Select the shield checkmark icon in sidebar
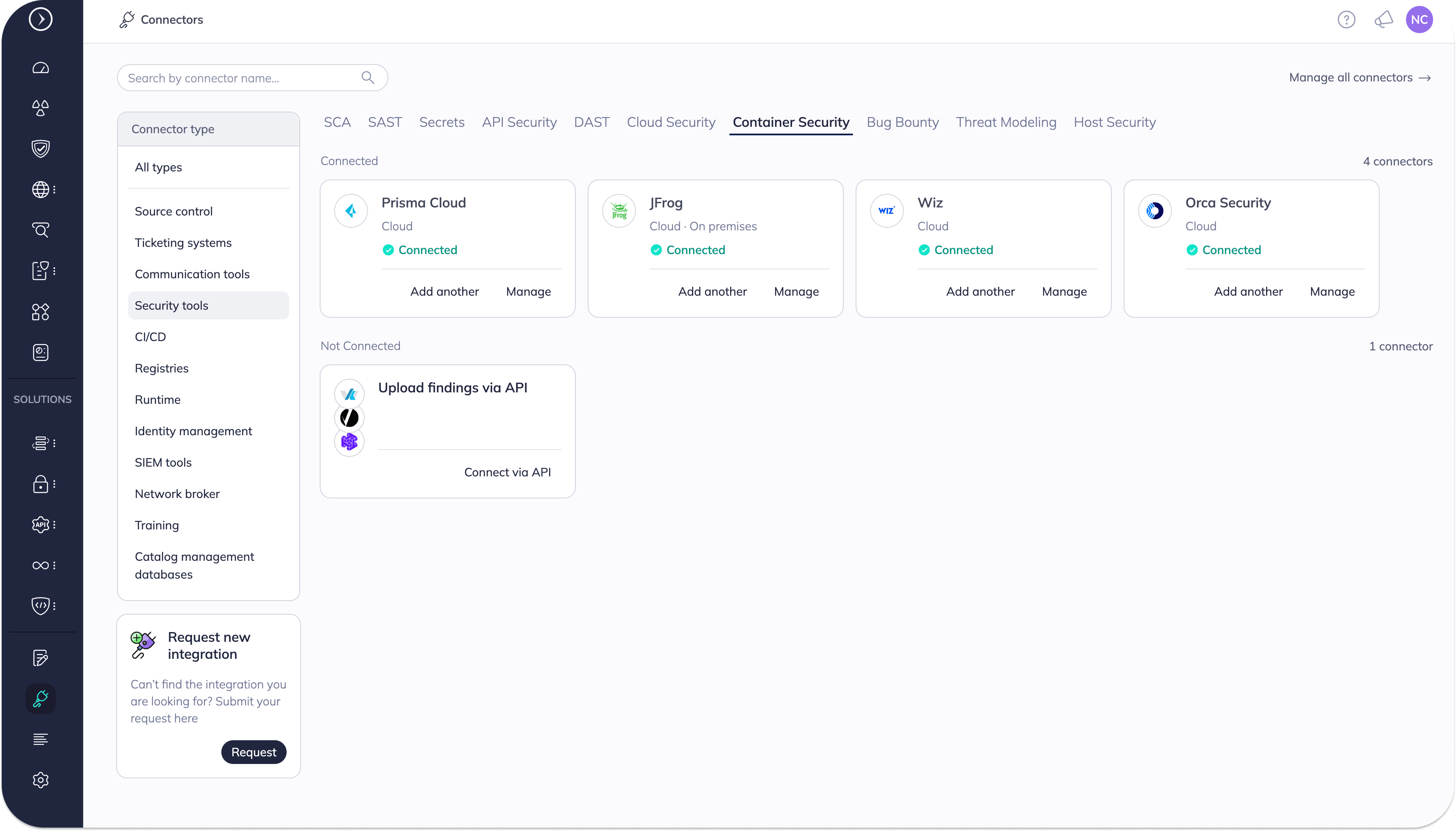The height and width of the screenshot is (831, 1456). coord(41,149)
